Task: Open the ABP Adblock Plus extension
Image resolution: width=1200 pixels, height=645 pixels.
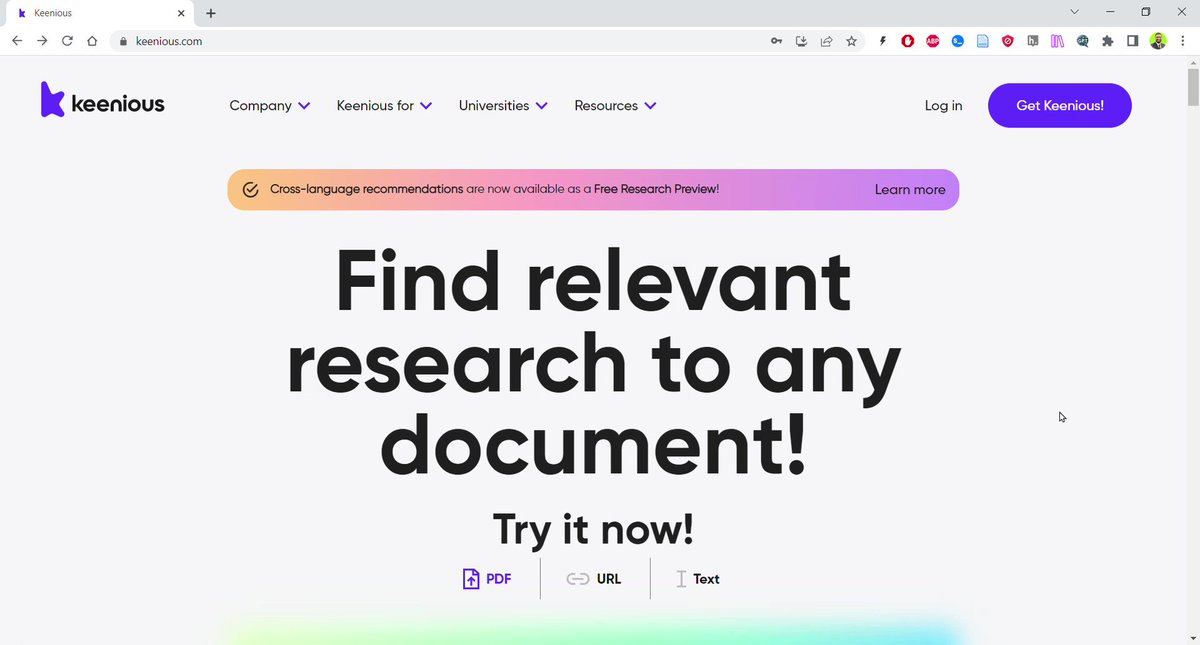Action: click(933, 41)
